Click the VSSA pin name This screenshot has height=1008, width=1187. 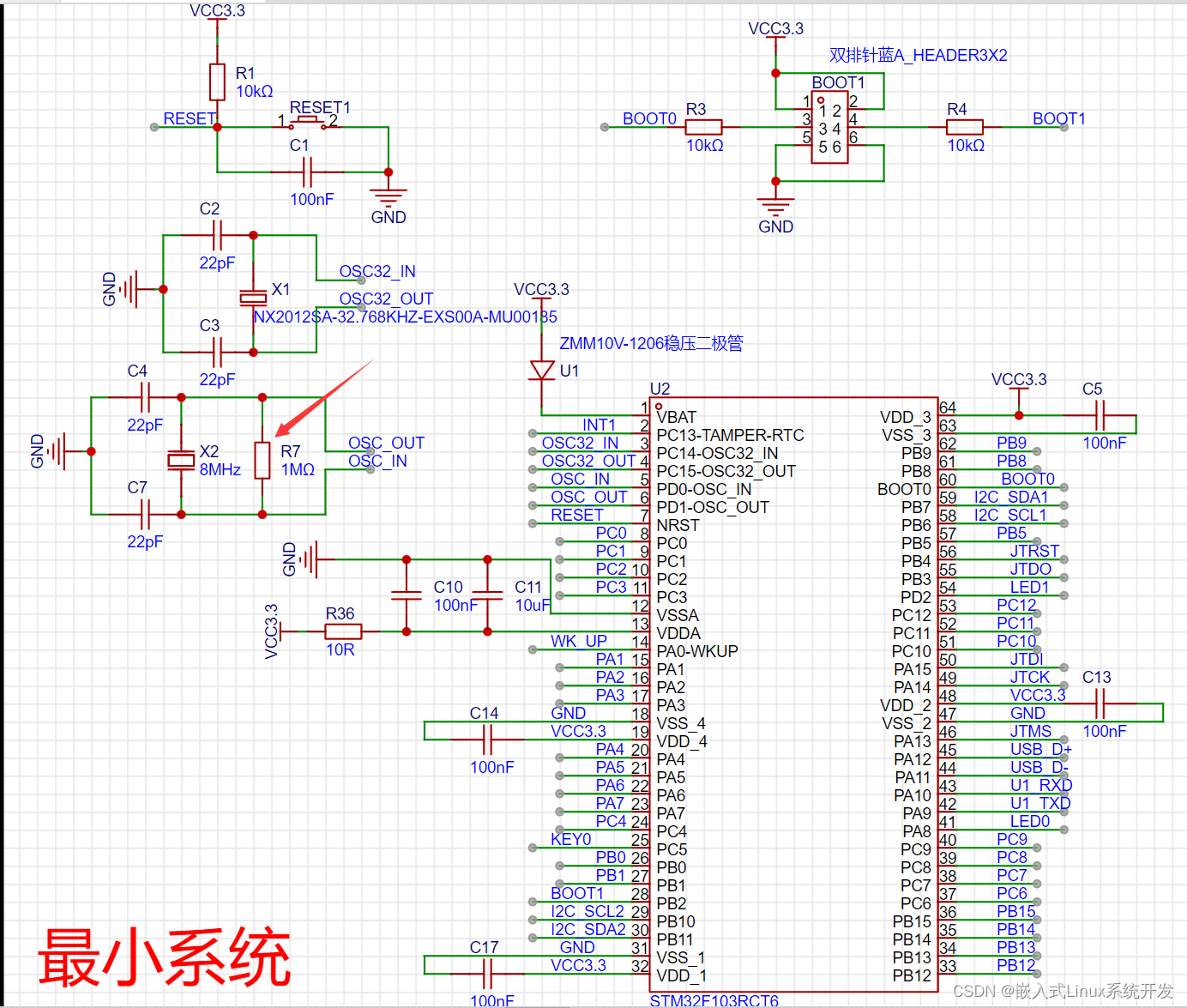pos(678,615)
